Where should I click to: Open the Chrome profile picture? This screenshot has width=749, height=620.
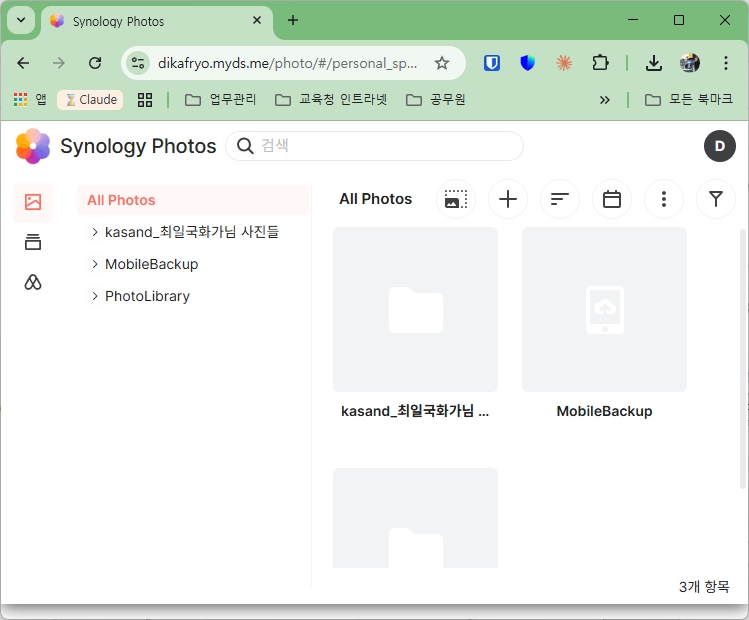click(x=689, y=63)
